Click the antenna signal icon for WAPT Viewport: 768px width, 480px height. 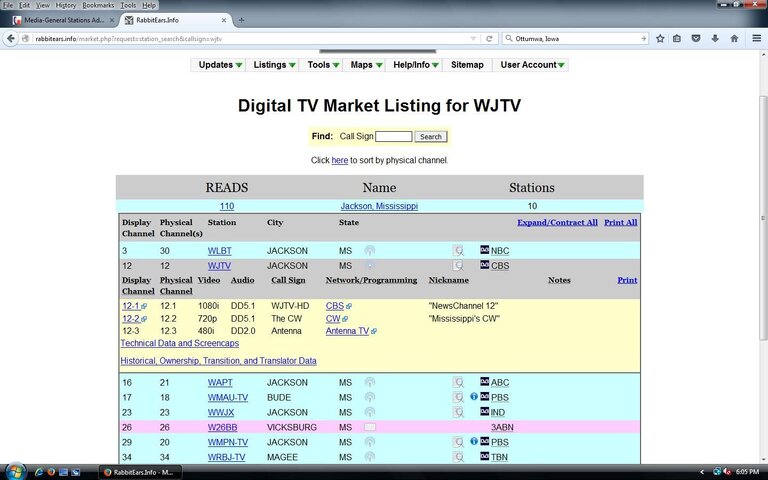click(370, 383)
